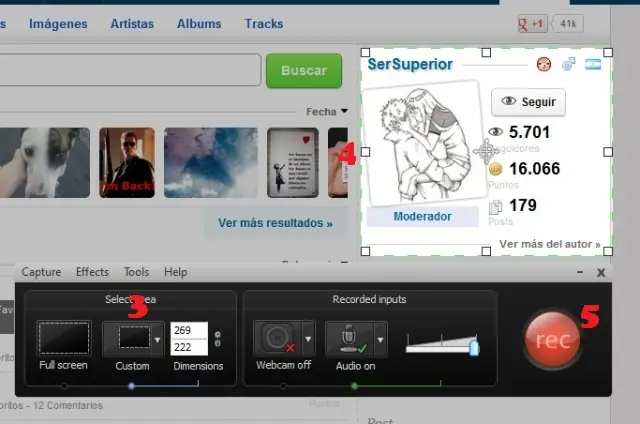The height and width of the screenshot is (424, 640).
Task: Click the 41k share count
Action: (568, 24)
